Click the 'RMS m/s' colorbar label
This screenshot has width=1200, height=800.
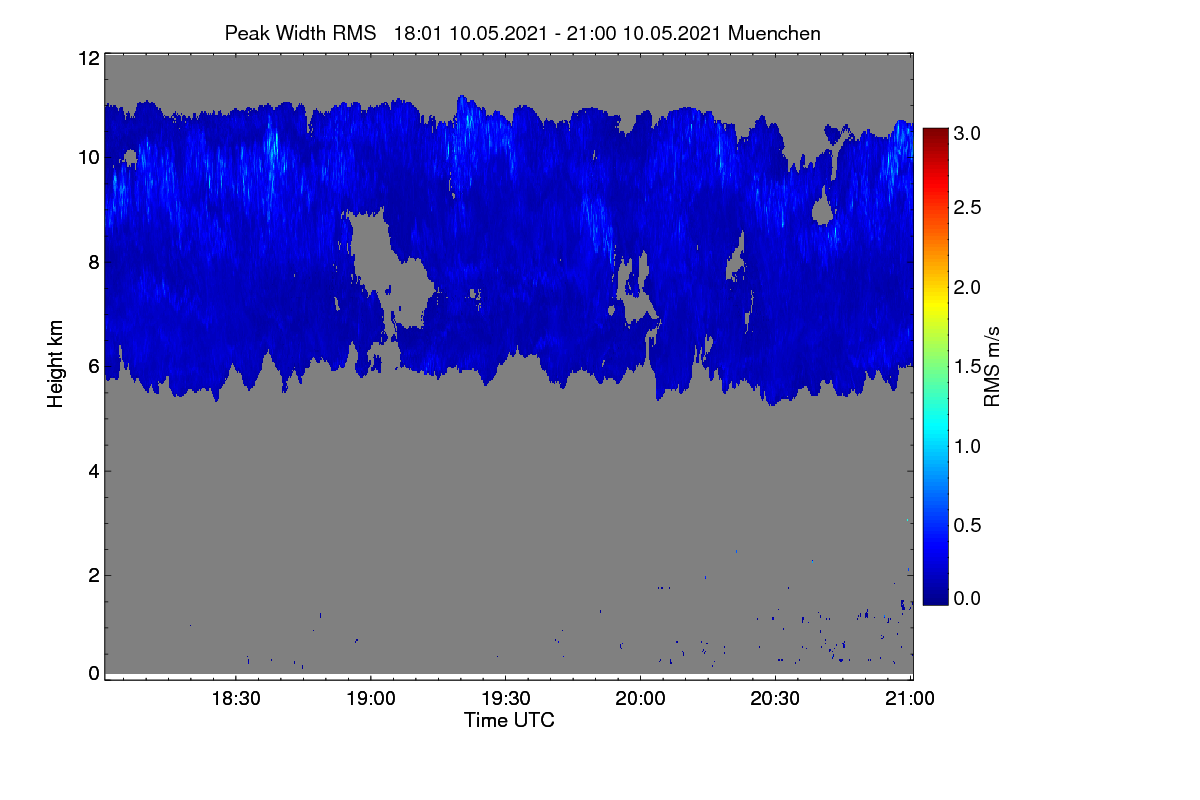tap(992, 365)
